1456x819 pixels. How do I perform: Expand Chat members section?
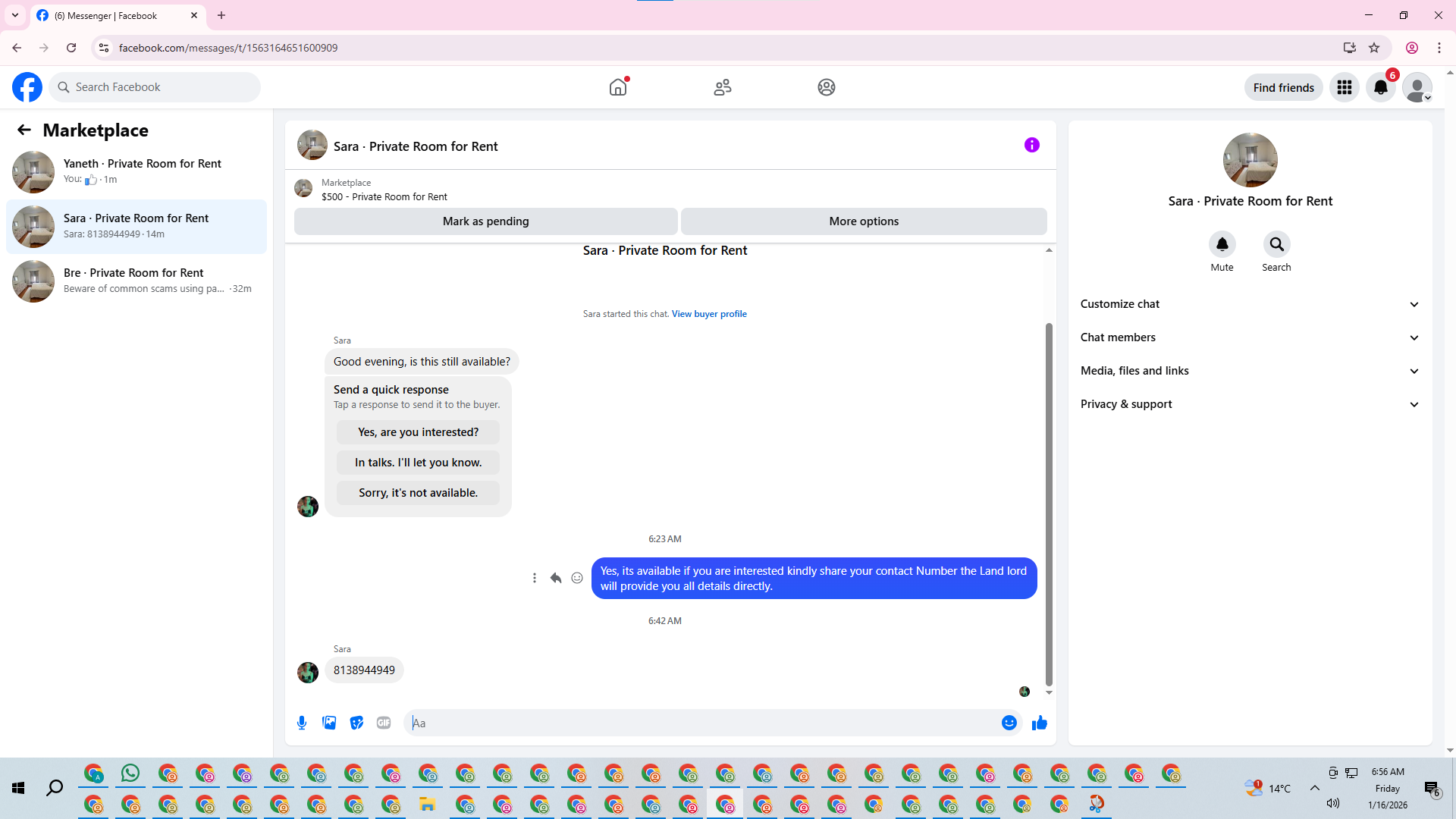point(1250,337)
